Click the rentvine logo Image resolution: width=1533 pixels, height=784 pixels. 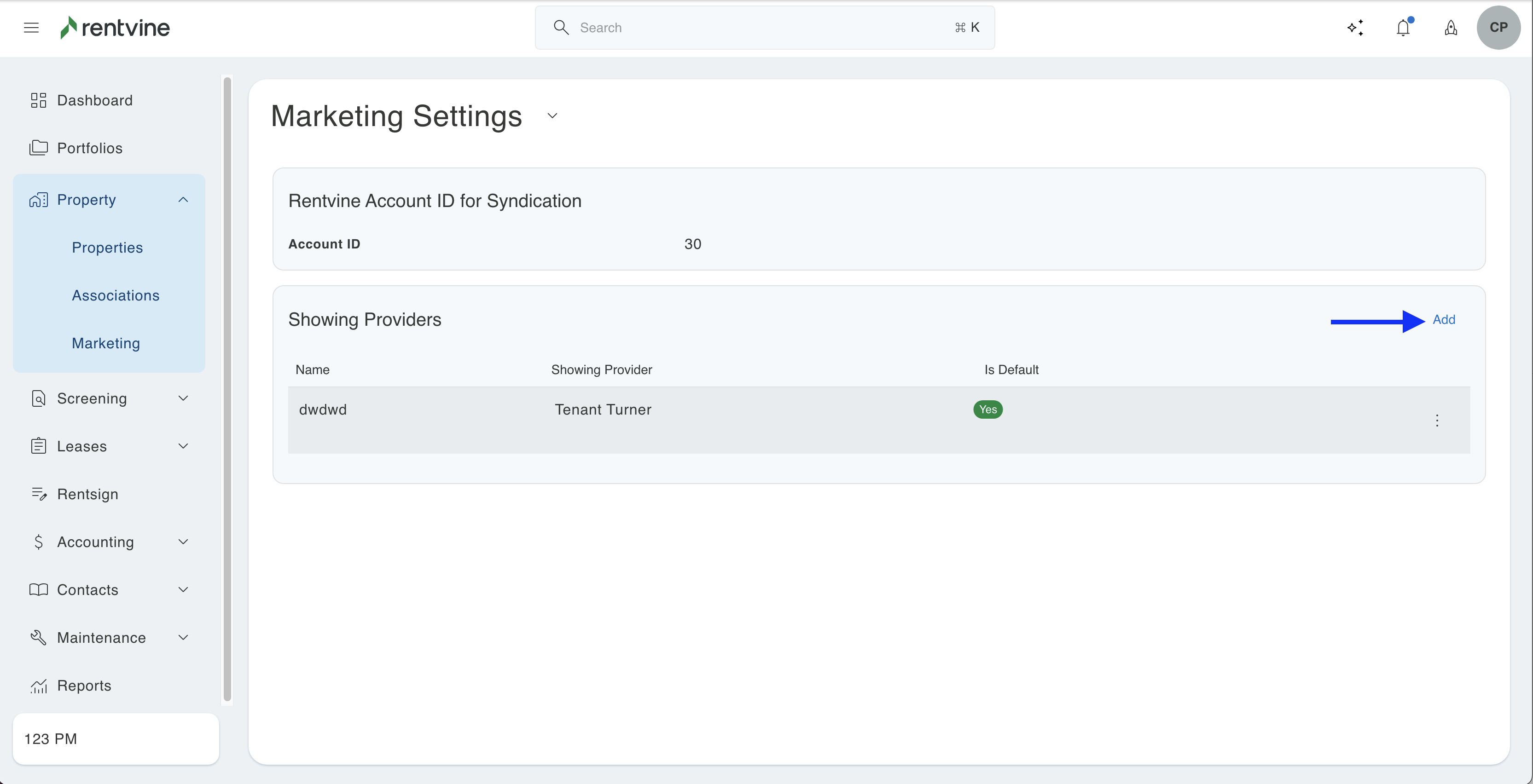tap(115, 27)
